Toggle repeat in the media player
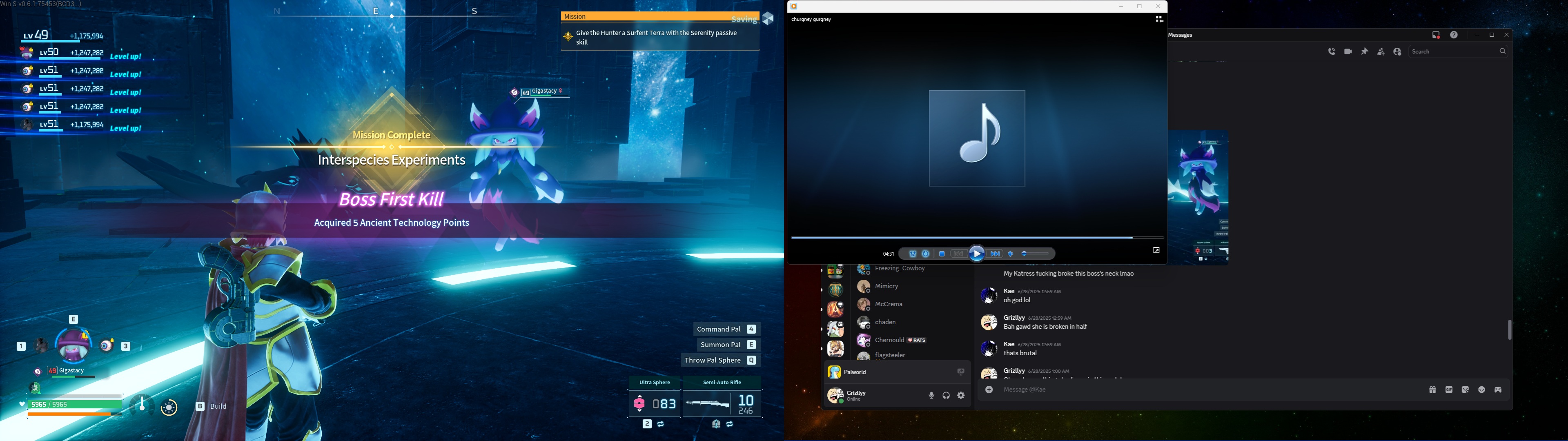 [926, 254]
